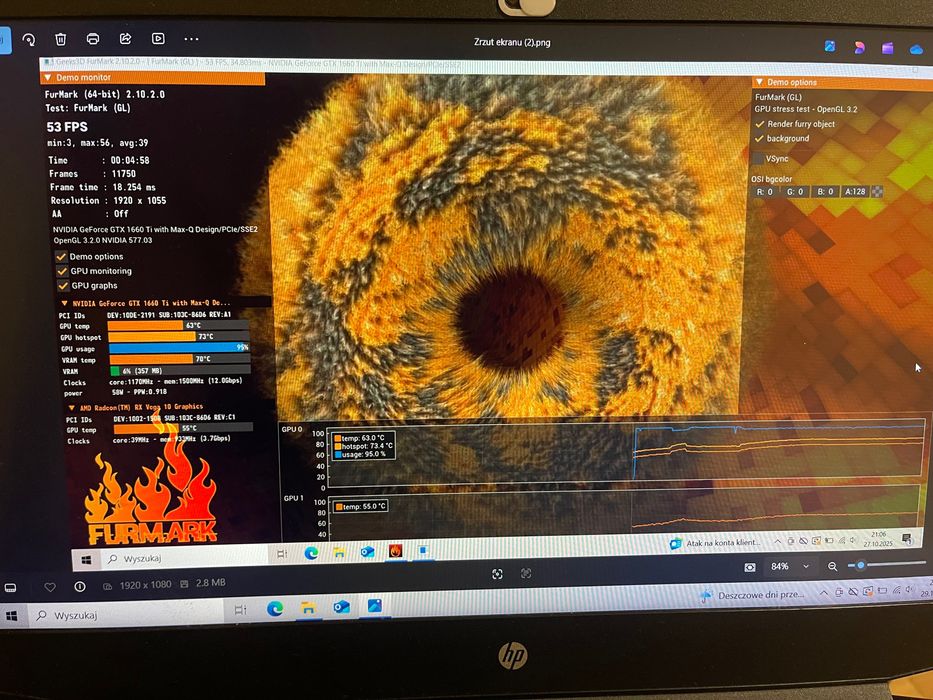Image resolution: width=933 pixels, height=700 pixels.
Task: Rotate the image in the Photos toolbar
Action: coord(29,39)
